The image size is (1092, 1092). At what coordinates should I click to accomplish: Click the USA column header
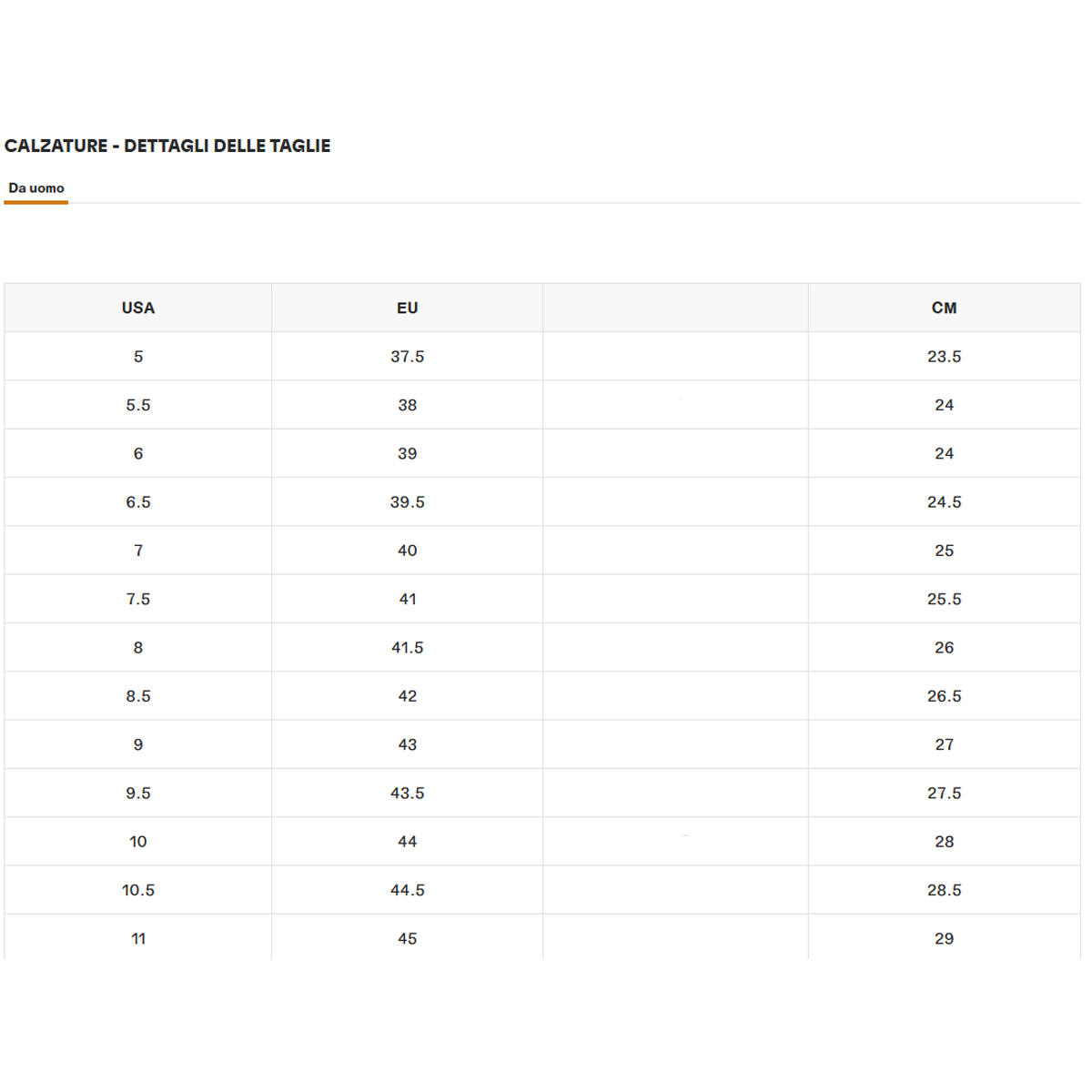point(138,308)
